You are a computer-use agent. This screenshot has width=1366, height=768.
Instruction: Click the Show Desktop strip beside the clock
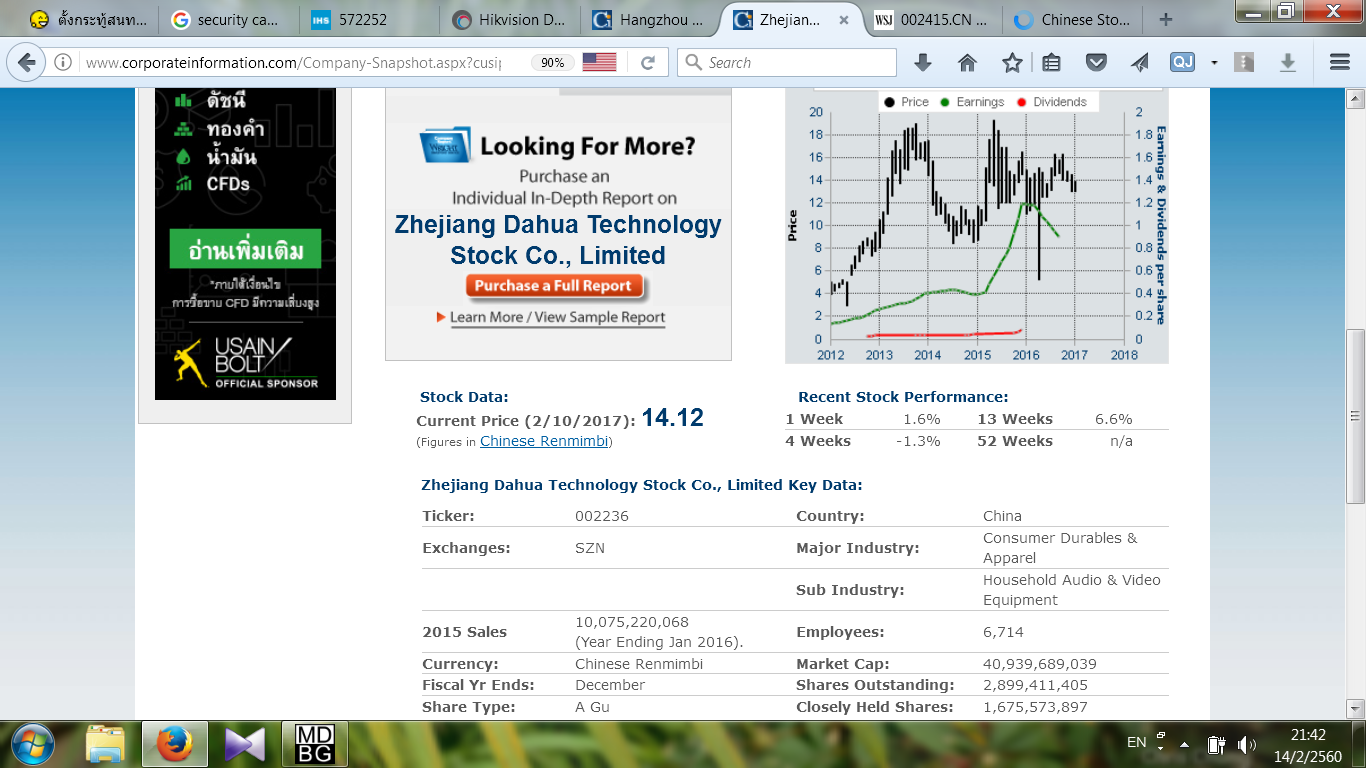point(1359,743)
